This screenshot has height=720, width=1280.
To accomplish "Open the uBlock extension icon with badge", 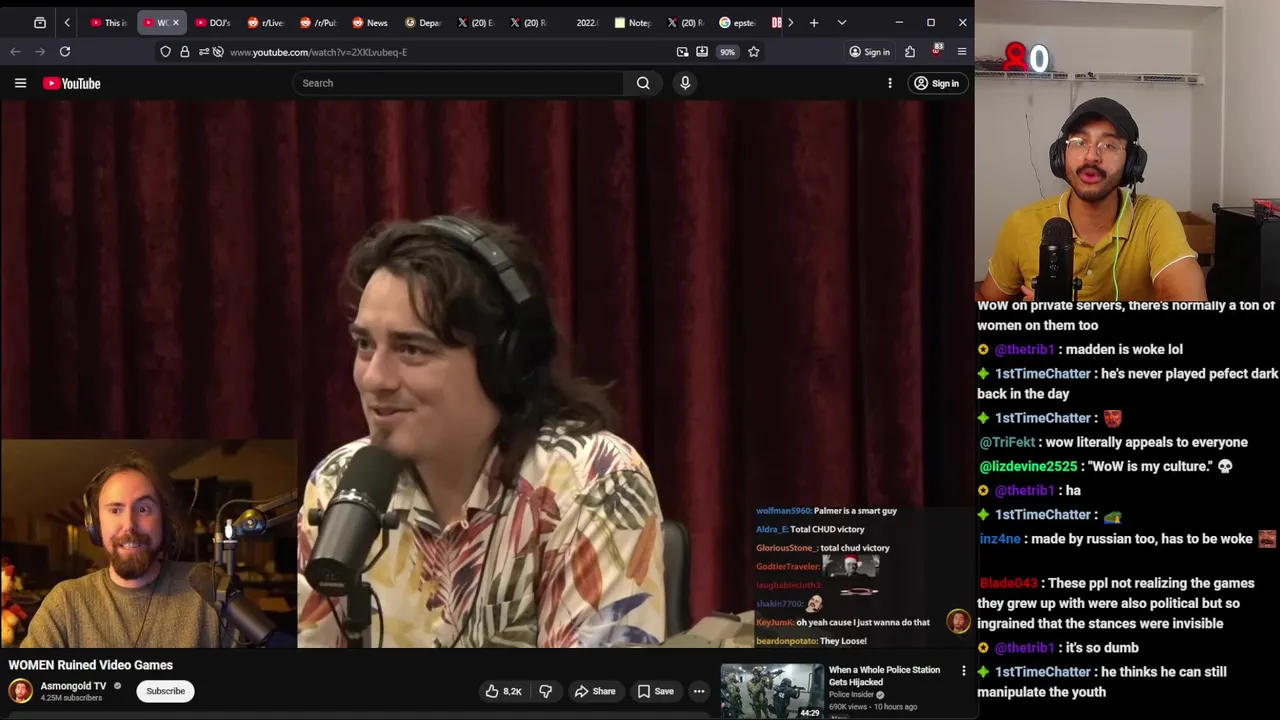I will [937, 50].
